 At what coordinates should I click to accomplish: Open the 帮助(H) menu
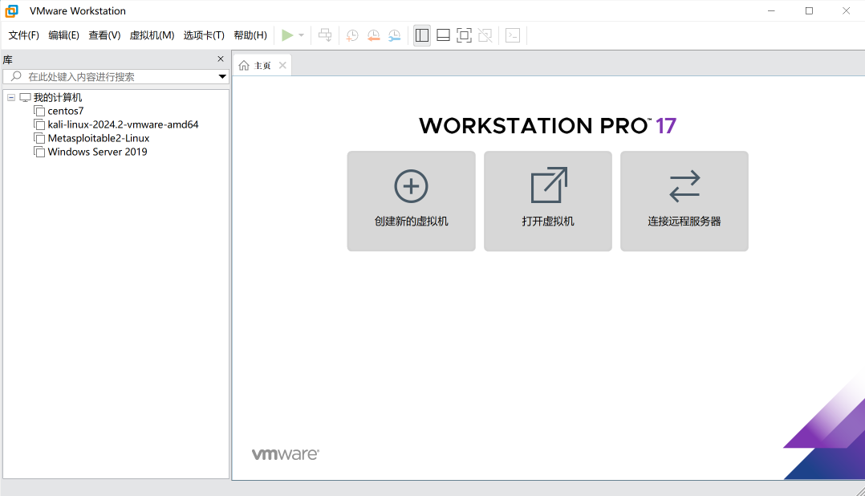250,35
